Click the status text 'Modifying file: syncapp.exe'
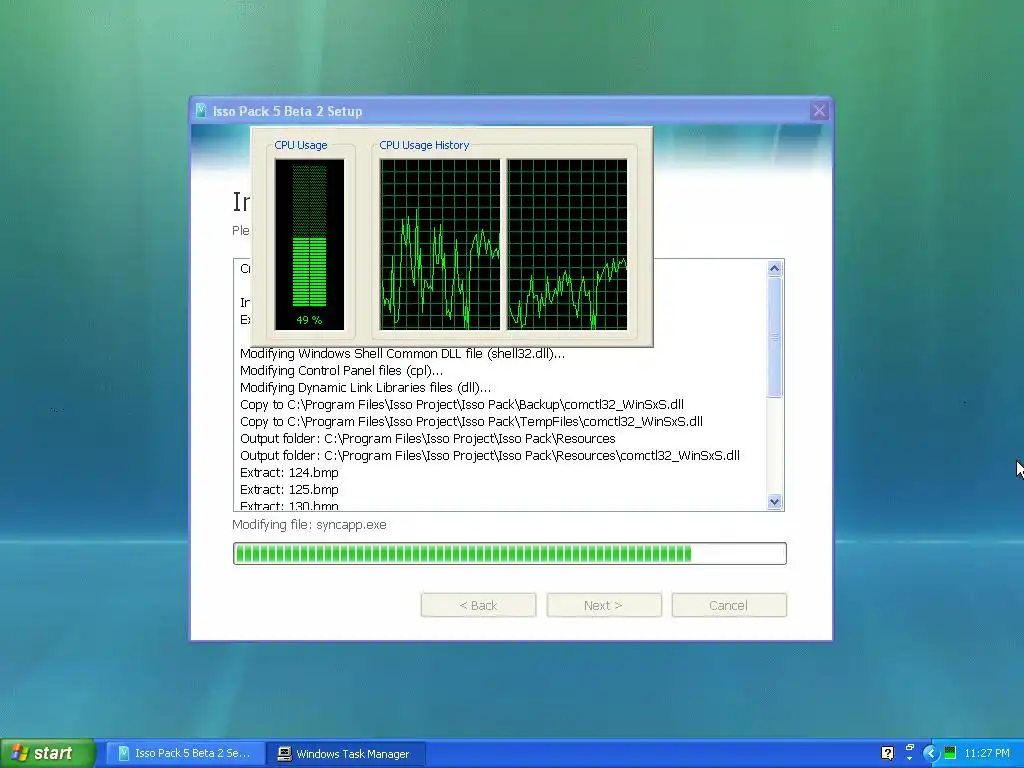The height and width of the screenshot is (768, 1024). point(310,524)
